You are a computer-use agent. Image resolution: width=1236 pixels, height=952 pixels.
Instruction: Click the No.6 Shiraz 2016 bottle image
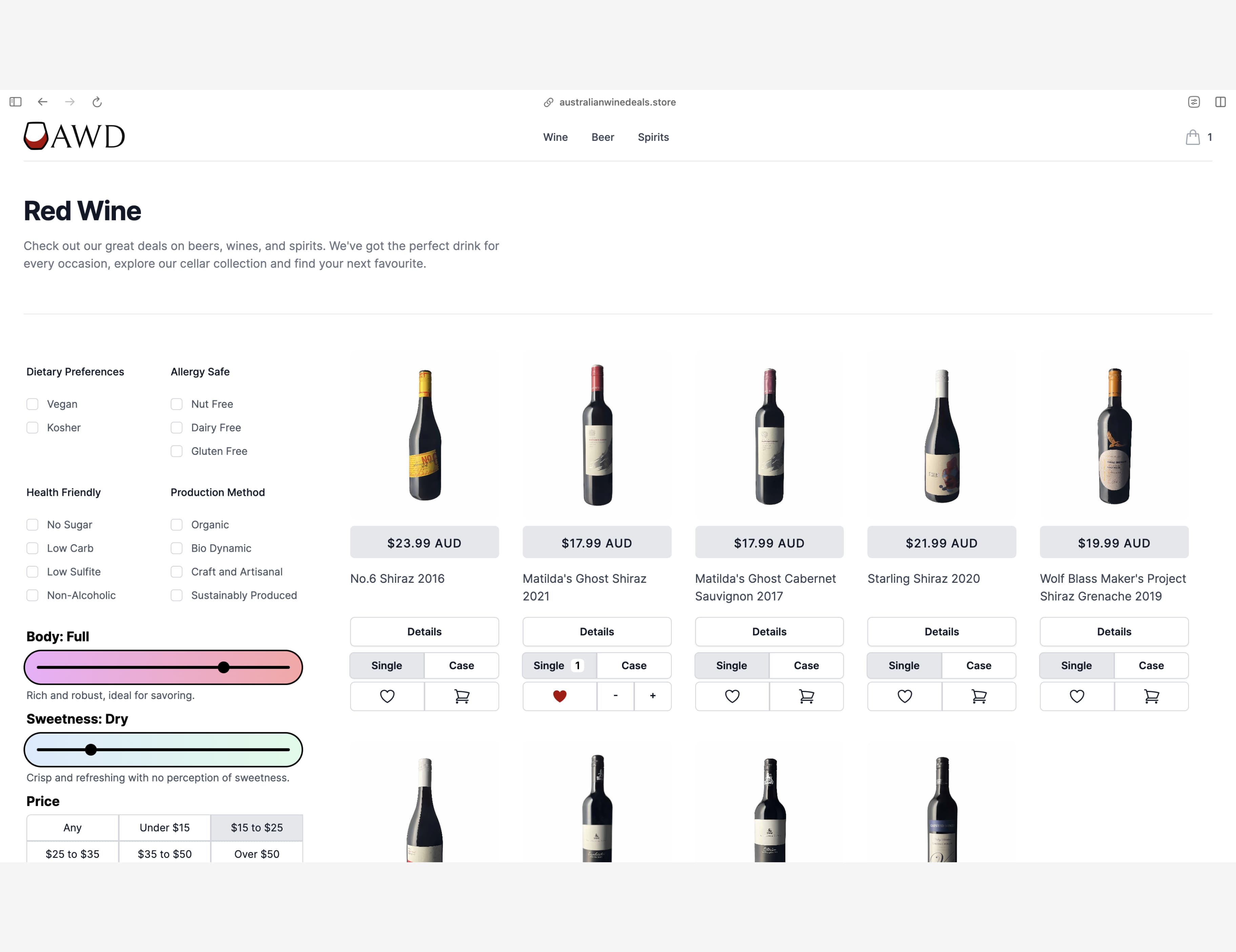pyautogui.click(x=425, y=435)
